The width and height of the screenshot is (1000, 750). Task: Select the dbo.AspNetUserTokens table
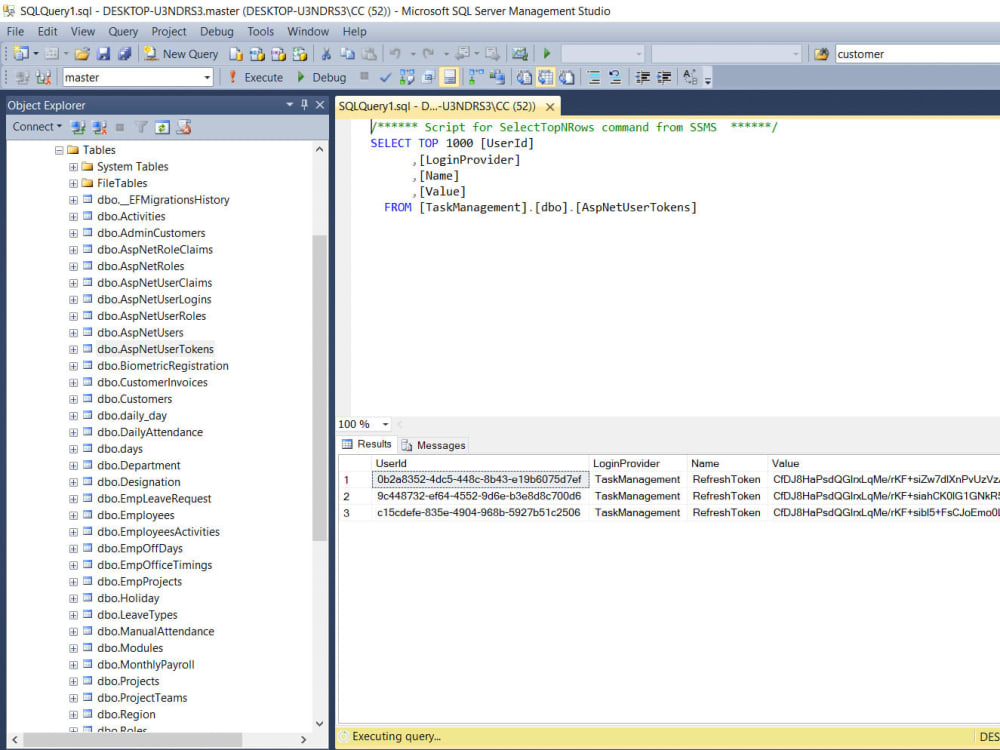(x=155, y=349)
